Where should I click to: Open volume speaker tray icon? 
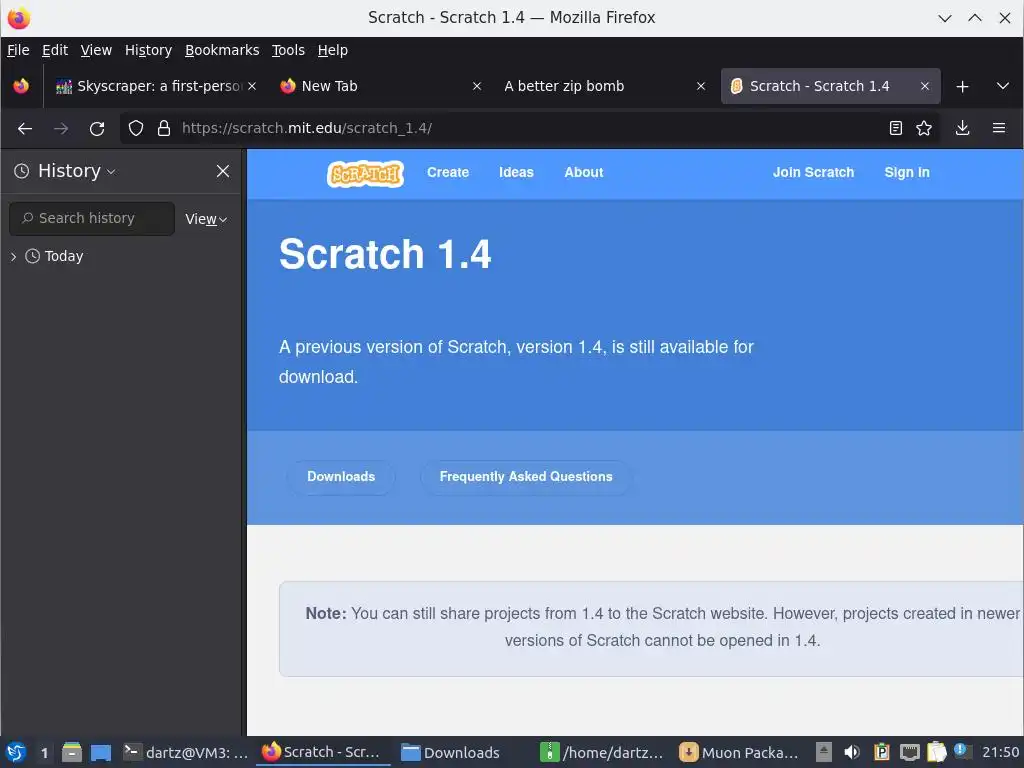(x=852, y=752)
